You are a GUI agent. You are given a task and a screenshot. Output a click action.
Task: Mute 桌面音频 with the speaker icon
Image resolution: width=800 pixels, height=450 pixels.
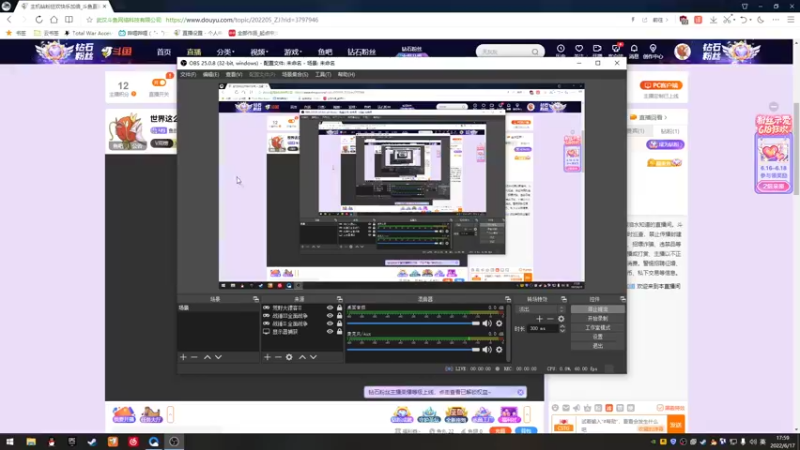pyautogui.click(x=487, y=323)
